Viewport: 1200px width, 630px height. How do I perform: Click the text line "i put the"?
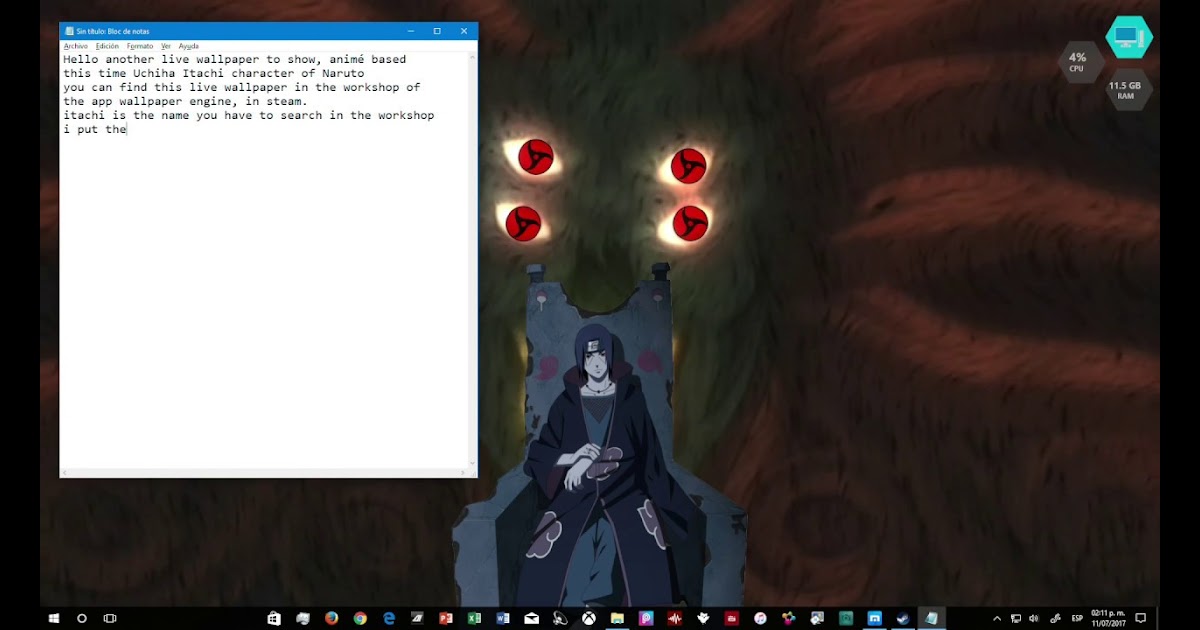pyautogui.click(x=95, y=130)
